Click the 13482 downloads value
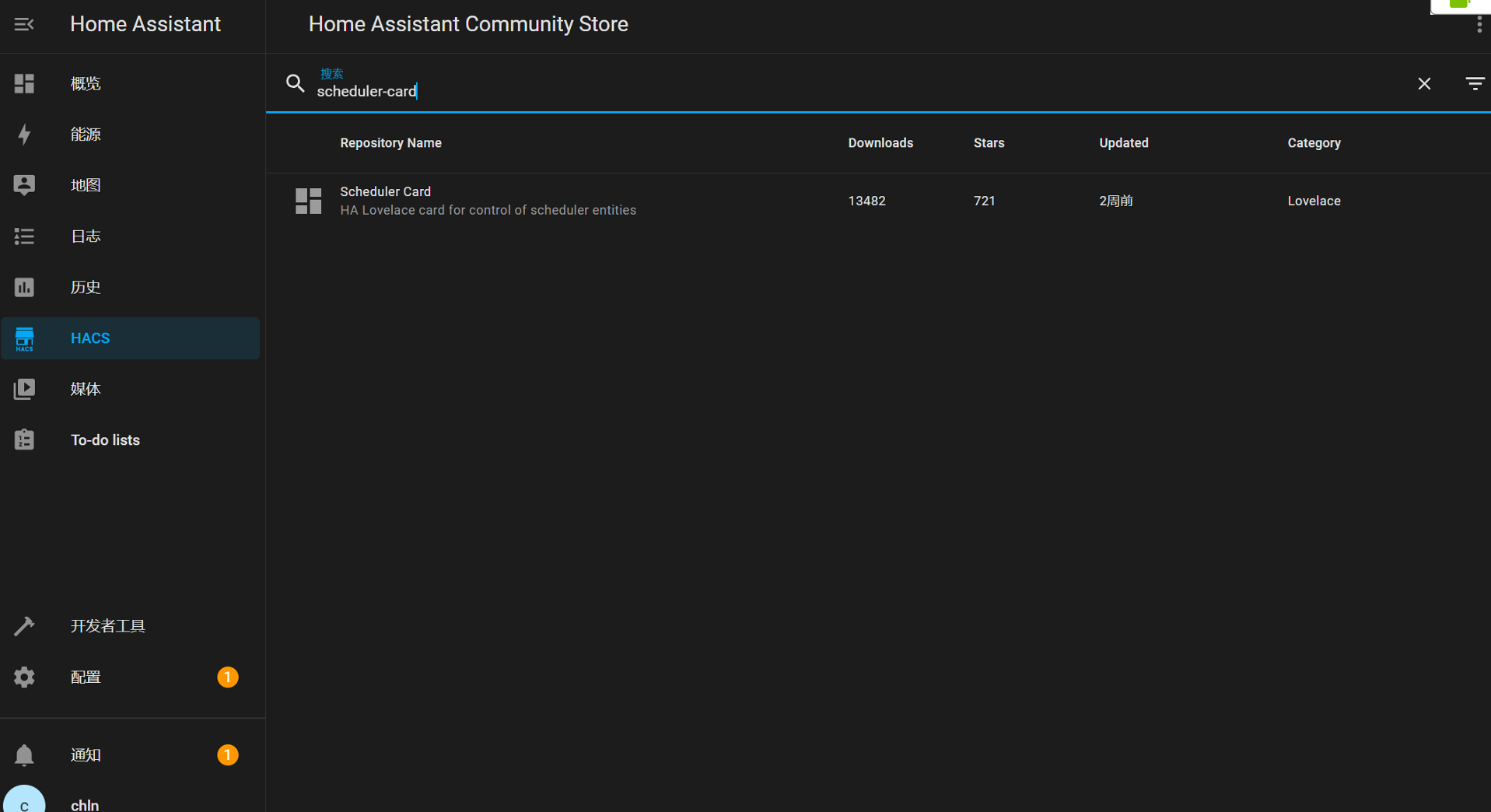This screenshot has height=812, width=1491. (866, 201)
